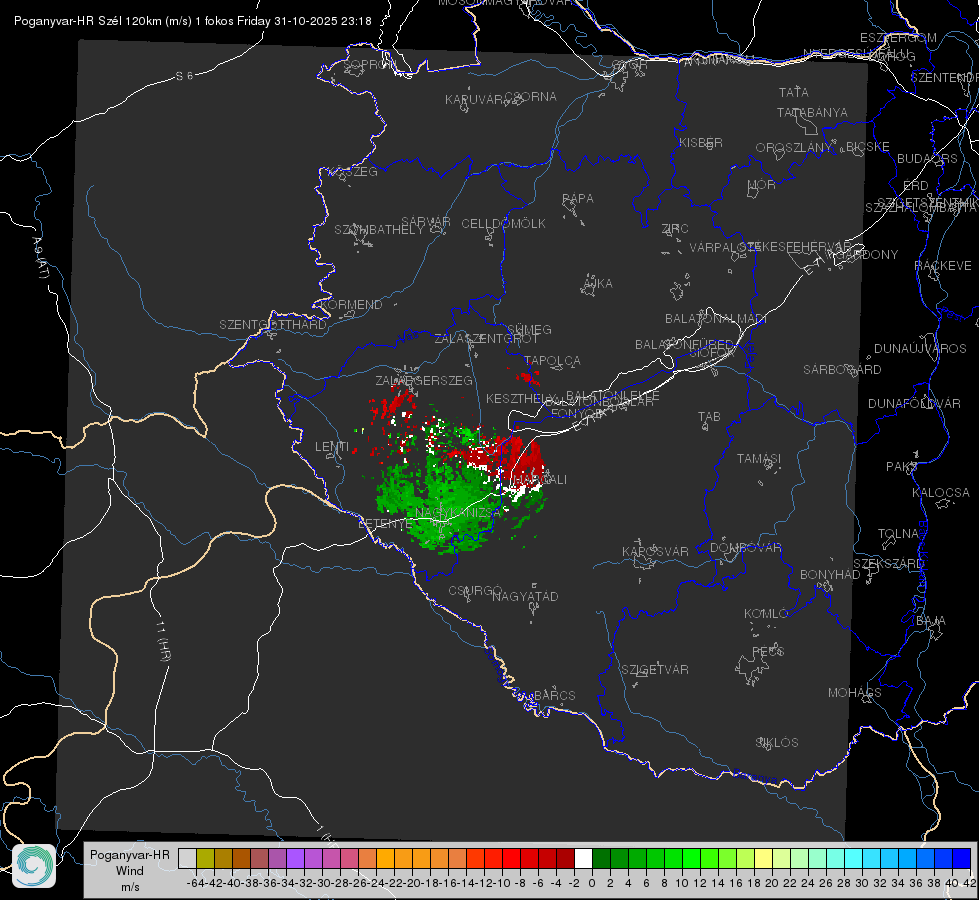
Task: Click the CELLDOMOLK town label
Action: pyautogui.click(x=503, y=224)
